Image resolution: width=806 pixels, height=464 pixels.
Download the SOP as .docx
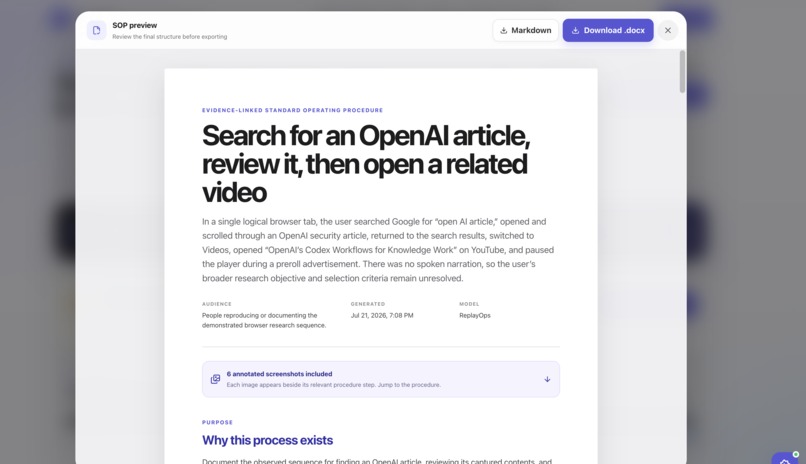click(x=608, y=30)
